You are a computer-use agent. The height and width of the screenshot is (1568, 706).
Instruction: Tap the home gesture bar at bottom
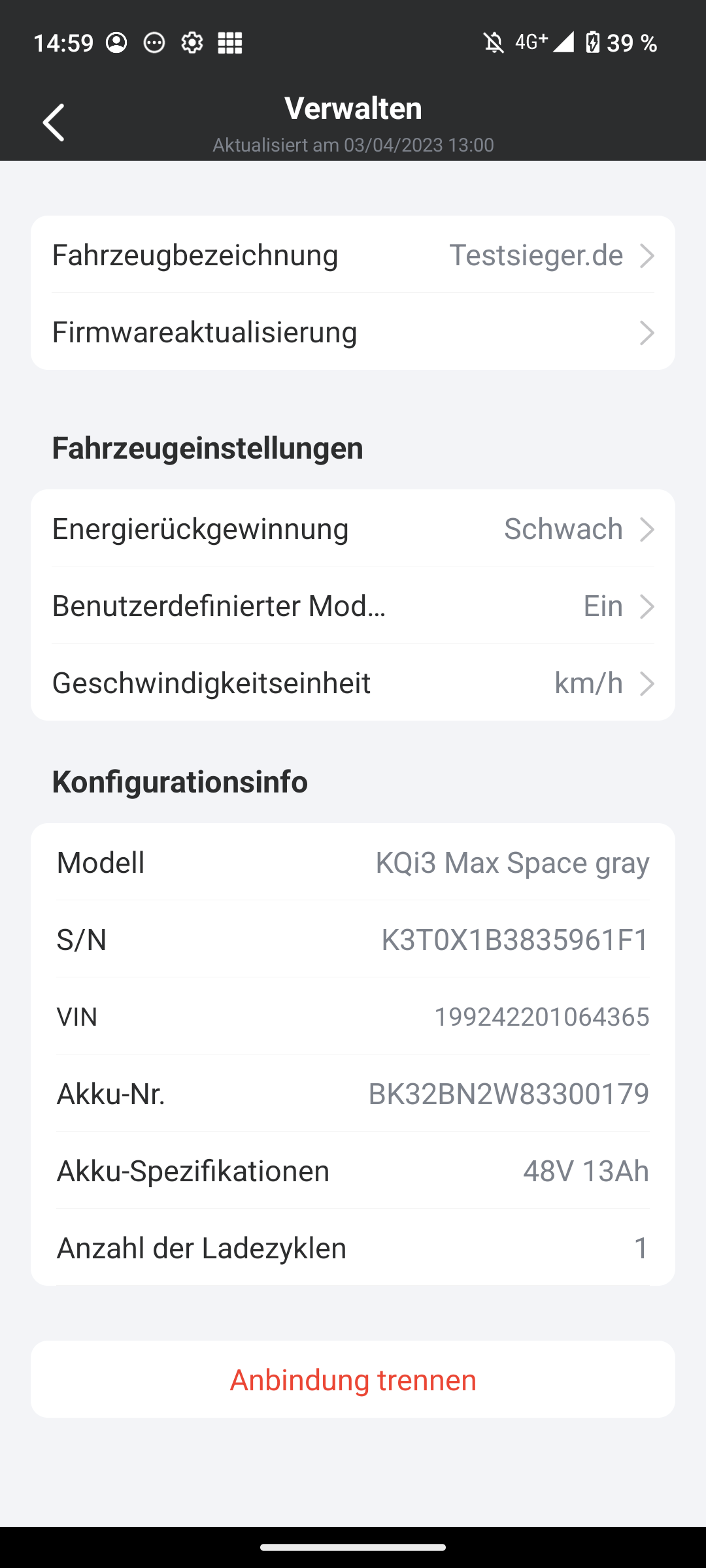pyautogui.click(x=353, y=1547)
